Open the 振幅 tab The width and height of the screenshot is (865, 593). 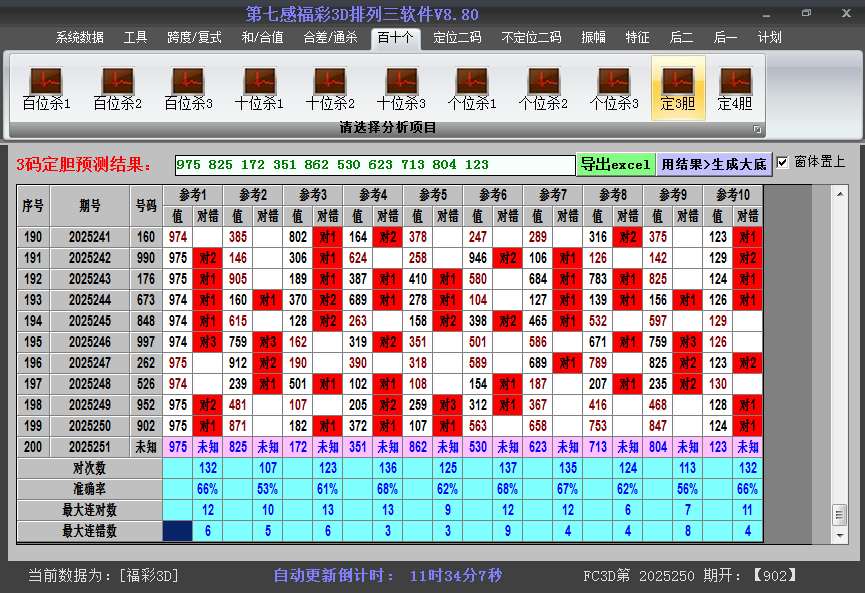tap(594, 38)
